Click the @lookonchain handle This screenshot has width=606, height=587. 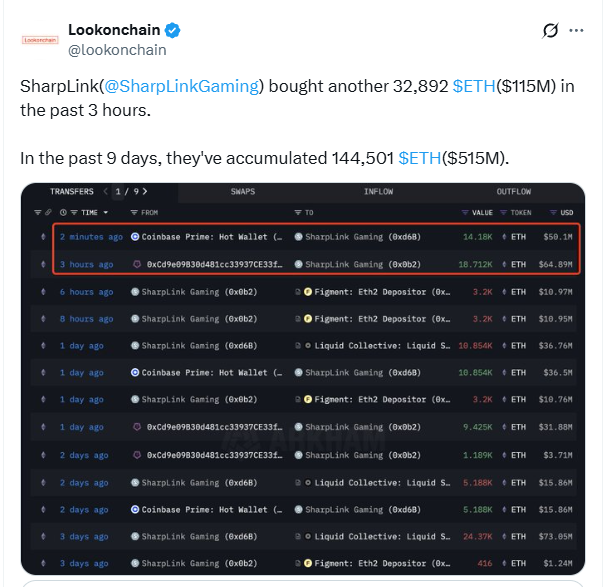[x=117, y=50]
